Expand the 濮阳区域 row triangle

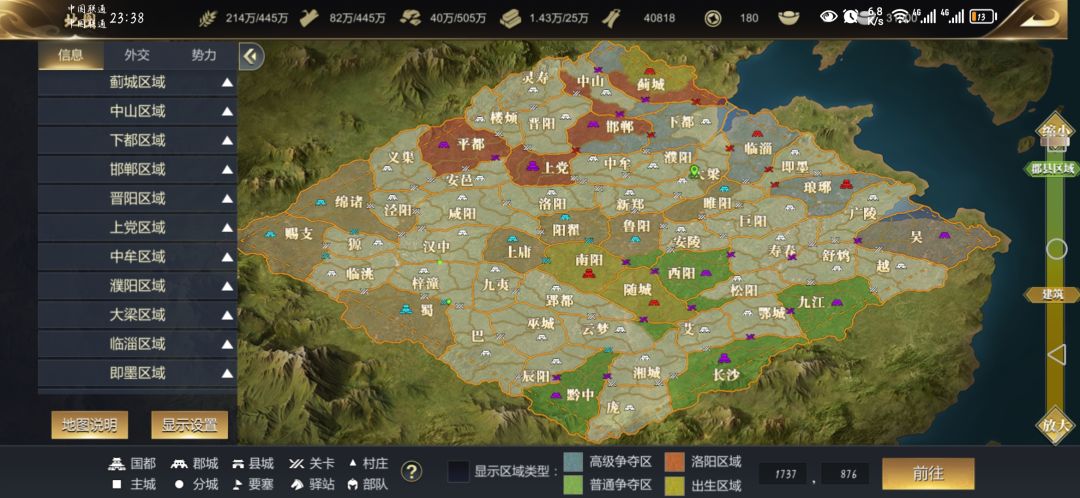pos(227,286)
